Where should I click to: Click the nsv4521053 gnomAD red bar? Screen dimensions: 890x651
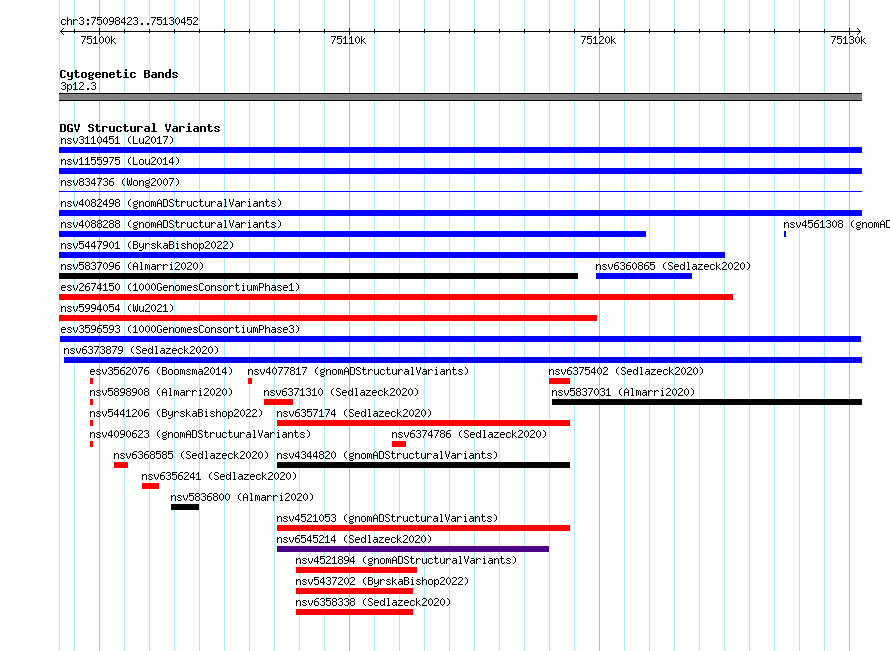423,528
